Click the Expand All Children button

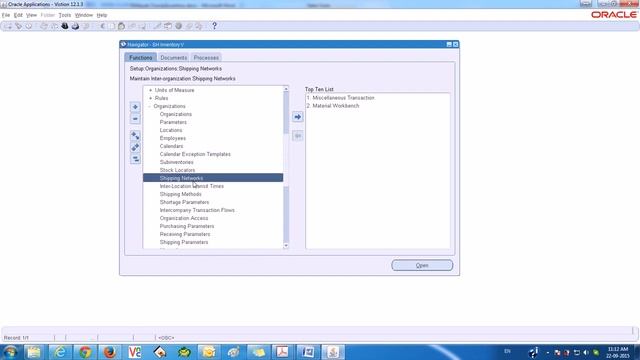click(x=135, y=136)
